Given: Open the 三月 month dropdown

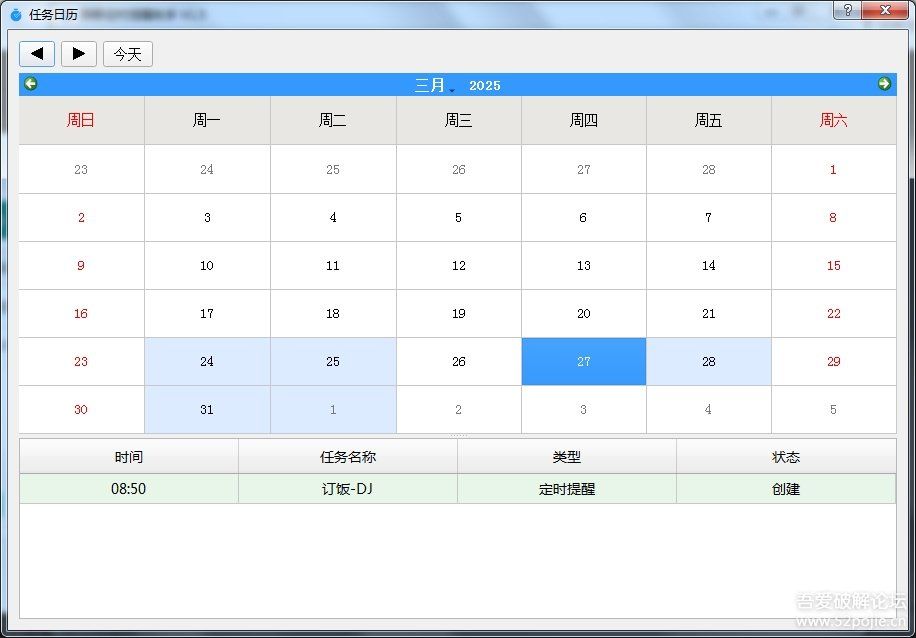Looking at the screenshot, I should 435,85.
